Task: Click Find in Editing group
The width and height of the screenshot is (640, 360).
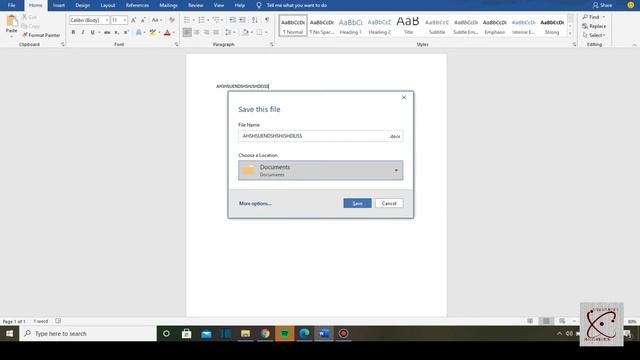Action: pyautogui.click(x=591, y=17)
